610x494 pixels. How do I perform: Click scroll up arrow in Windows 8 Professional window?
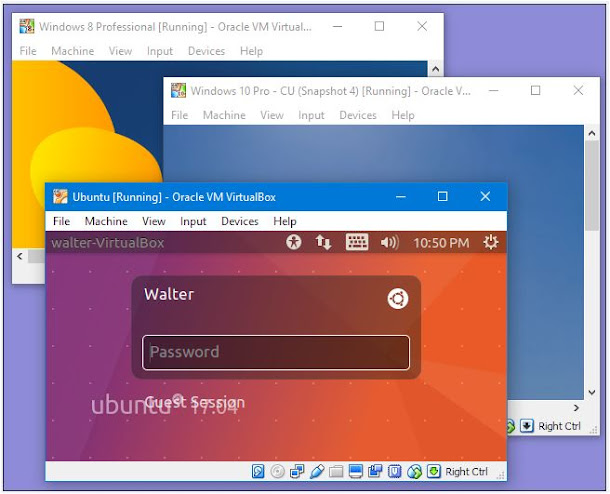(436, 69)
